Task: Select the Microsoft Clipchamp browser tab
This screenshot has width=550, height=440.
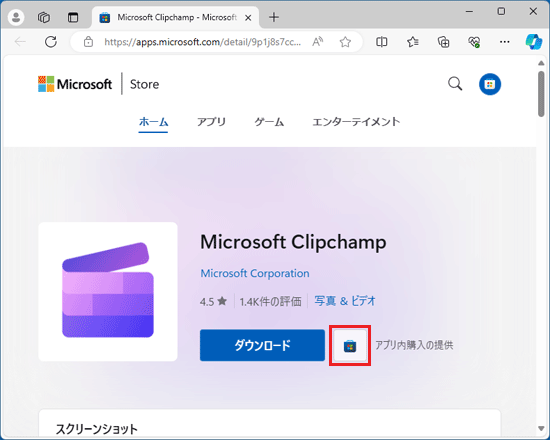Action: pos(175,17)
